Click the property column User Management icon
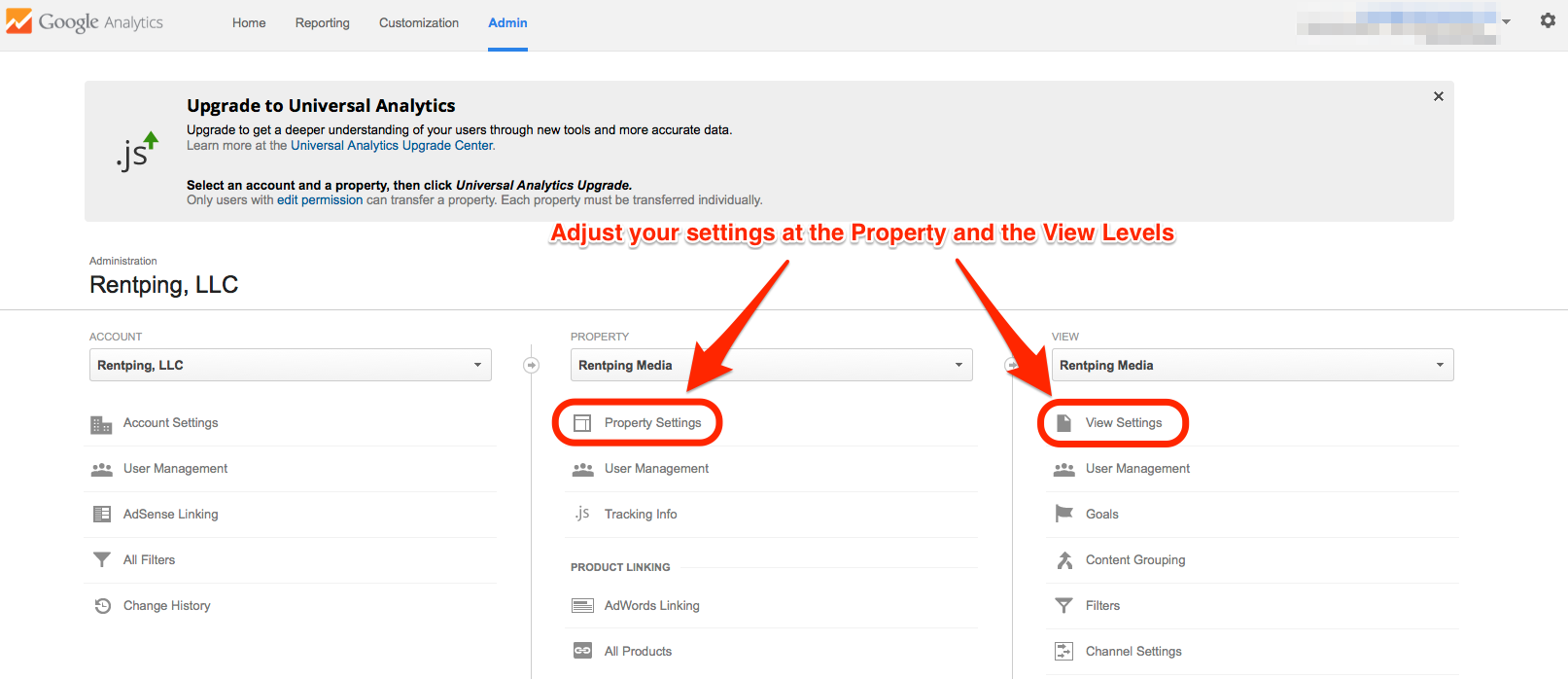Viewport: 1568px width, 679px height. point(582,469)
